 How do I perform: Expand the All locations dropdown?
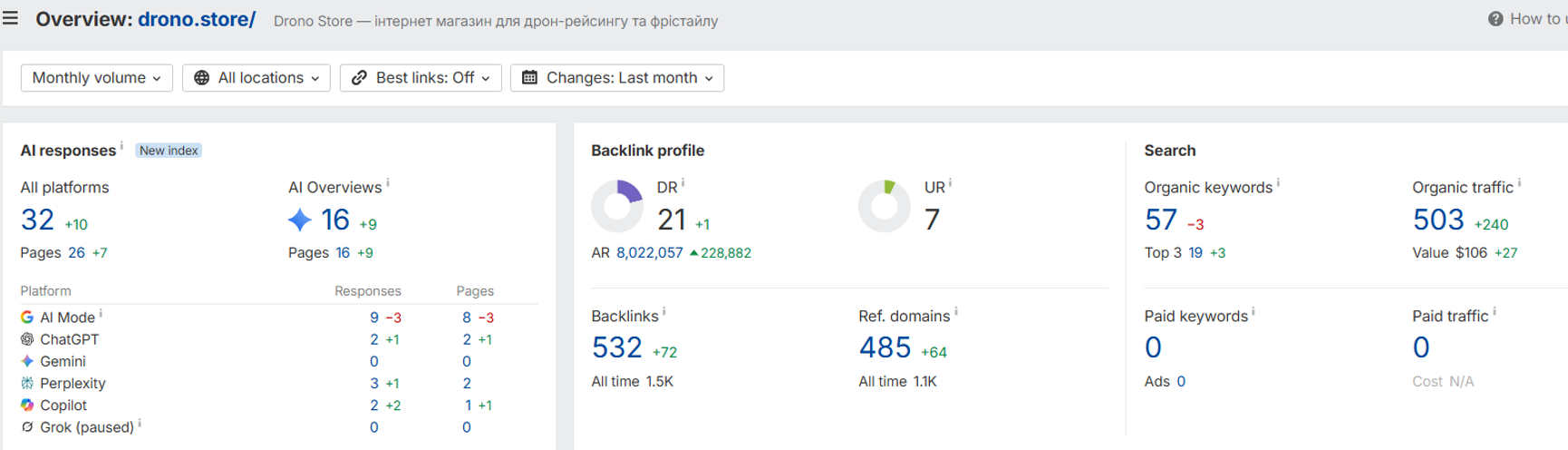point(256,78)
